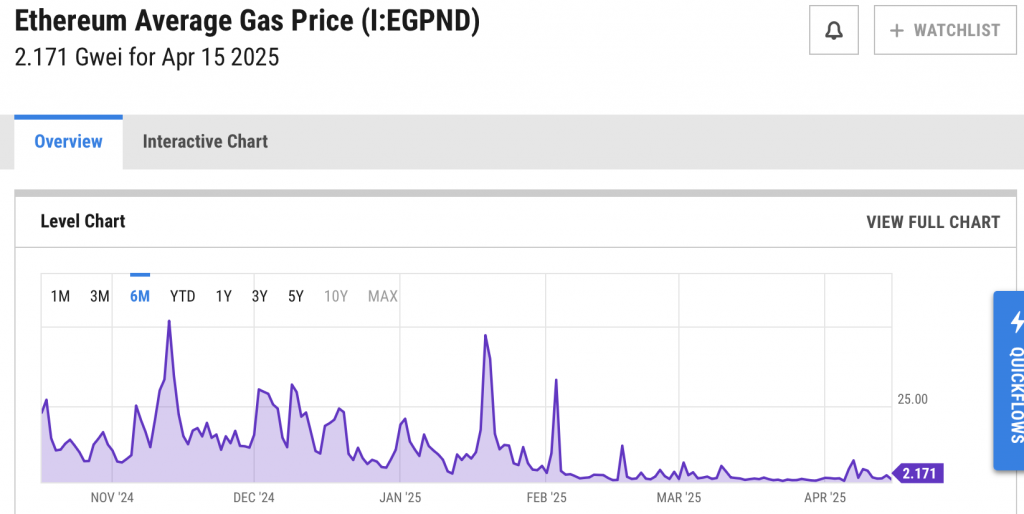Click the late-January spike on the chart
The width and height of the screenshot is (1024, 514).
[485, 337]
